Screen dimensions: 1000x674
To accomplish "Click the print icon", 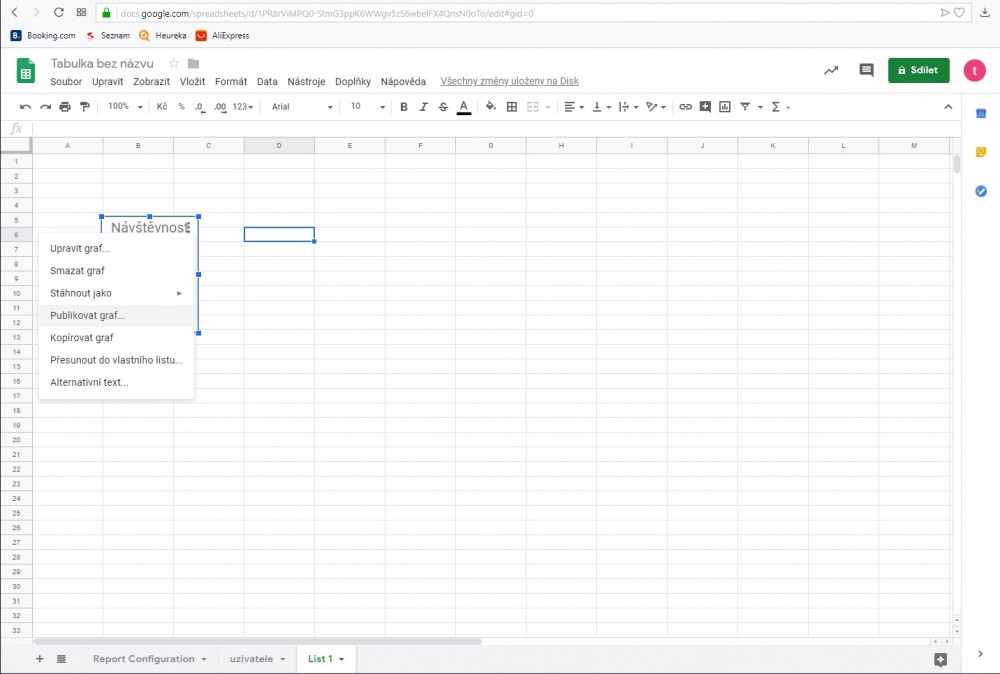I will (65, 107).
